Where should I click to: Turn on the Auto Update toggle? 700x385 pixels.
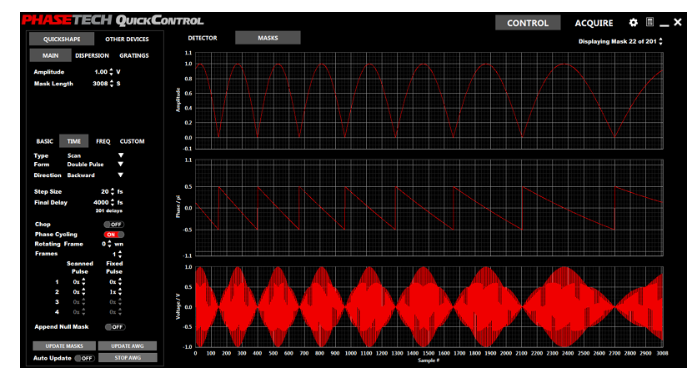coord(84,358)
